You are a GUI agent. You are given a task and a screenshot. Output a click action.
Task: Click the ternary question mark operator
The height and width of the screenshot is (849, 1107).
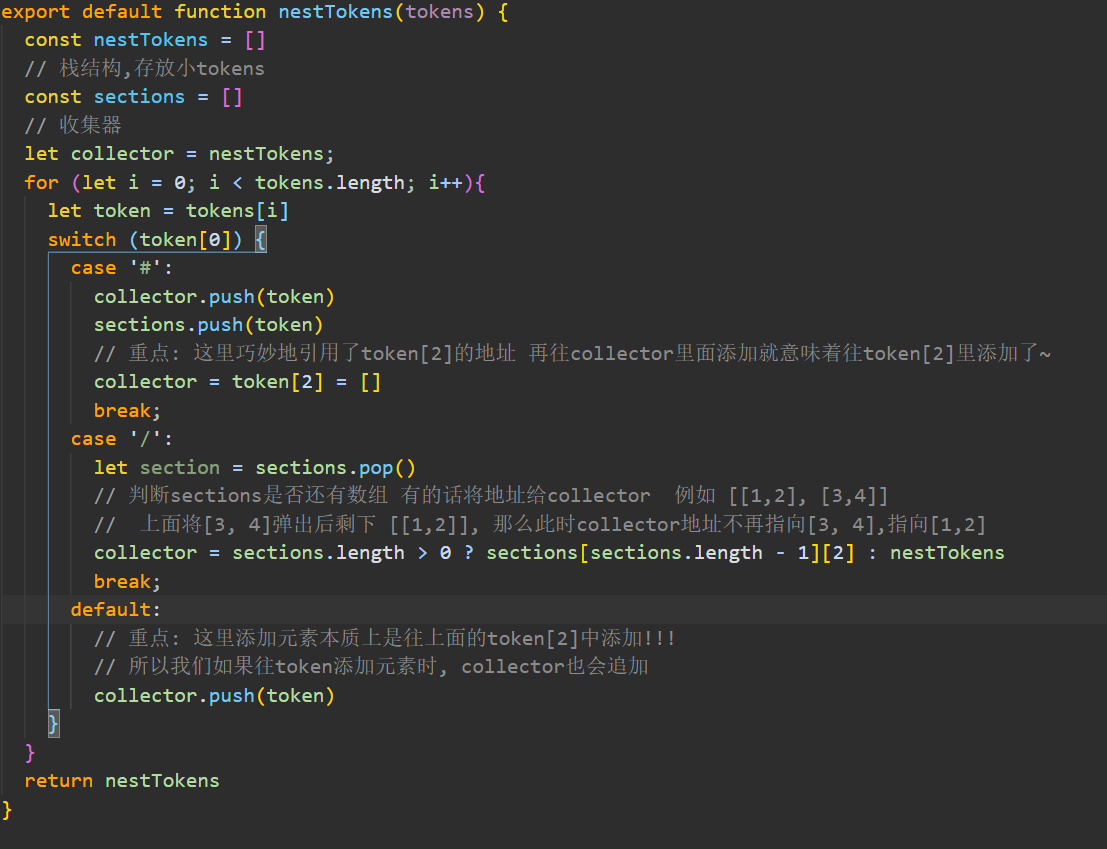(468, 553)
